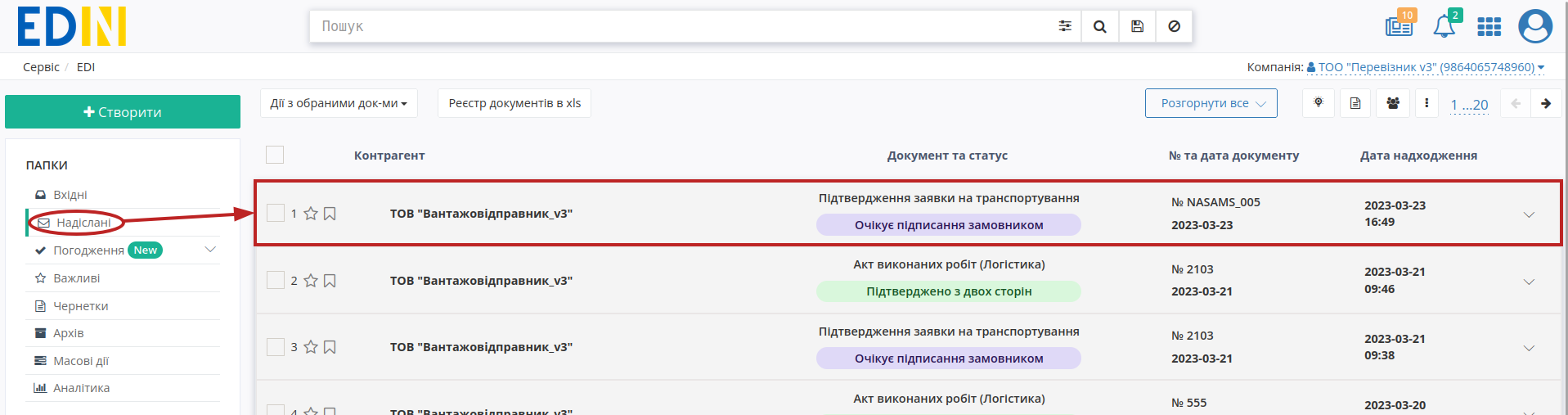Click Акт виконаних робіт in row 2
The height and width of the screenshot is (415, 1568).
tap(949, 264)
